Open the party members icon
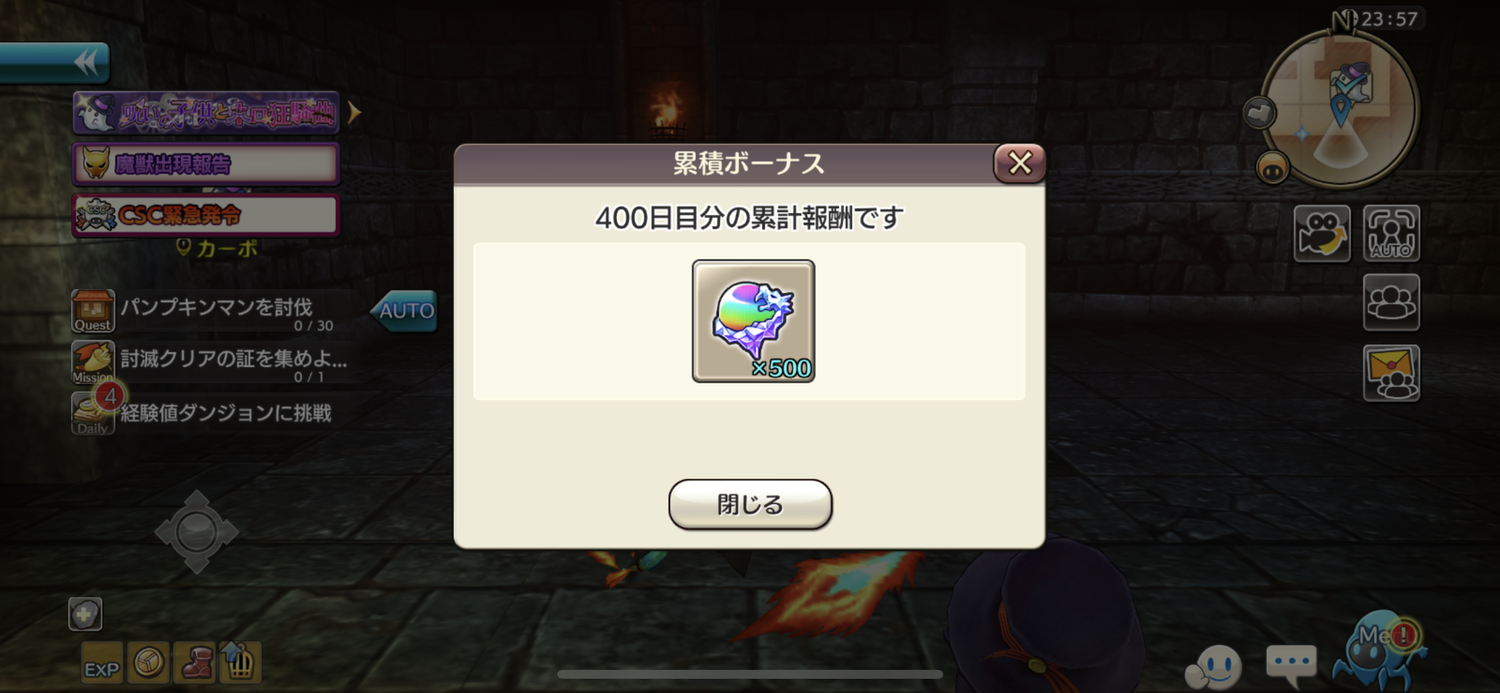1500x693 pixels. click(1391, 302)
